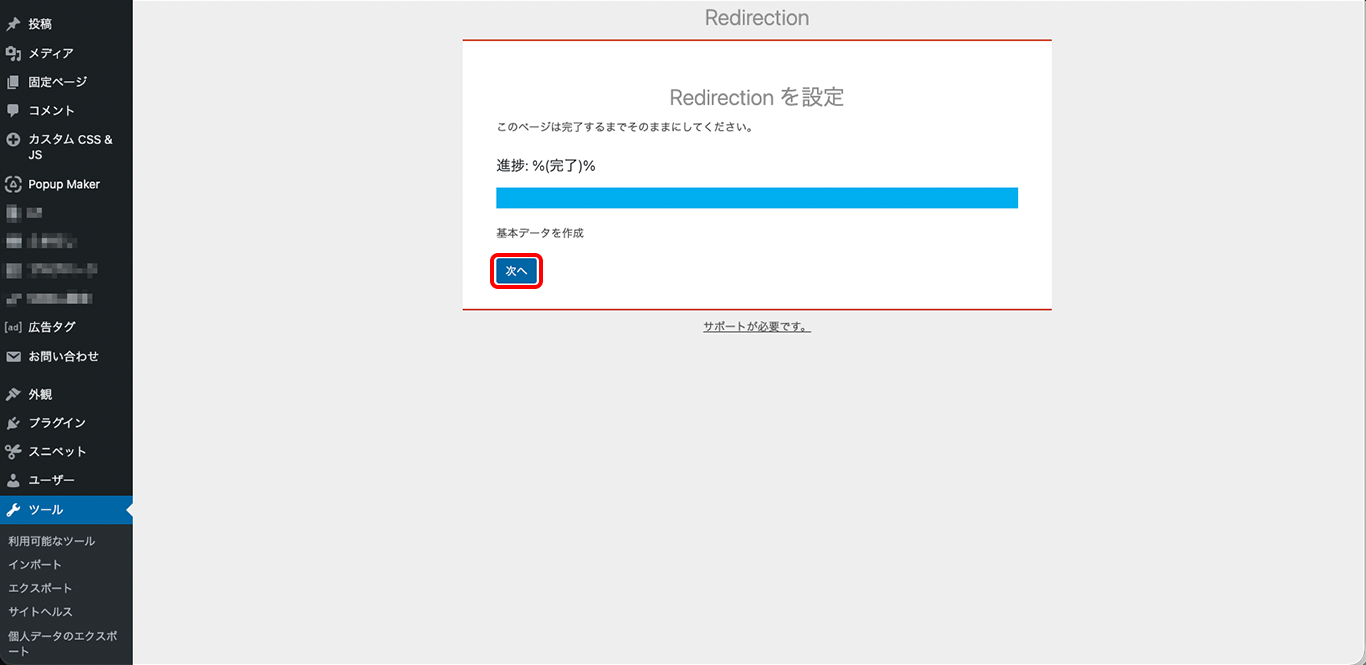Screen dimensions: 1366x665
Task: Click the envelope icon beside お問い合わせ
Action: click(x=13, y=356)
